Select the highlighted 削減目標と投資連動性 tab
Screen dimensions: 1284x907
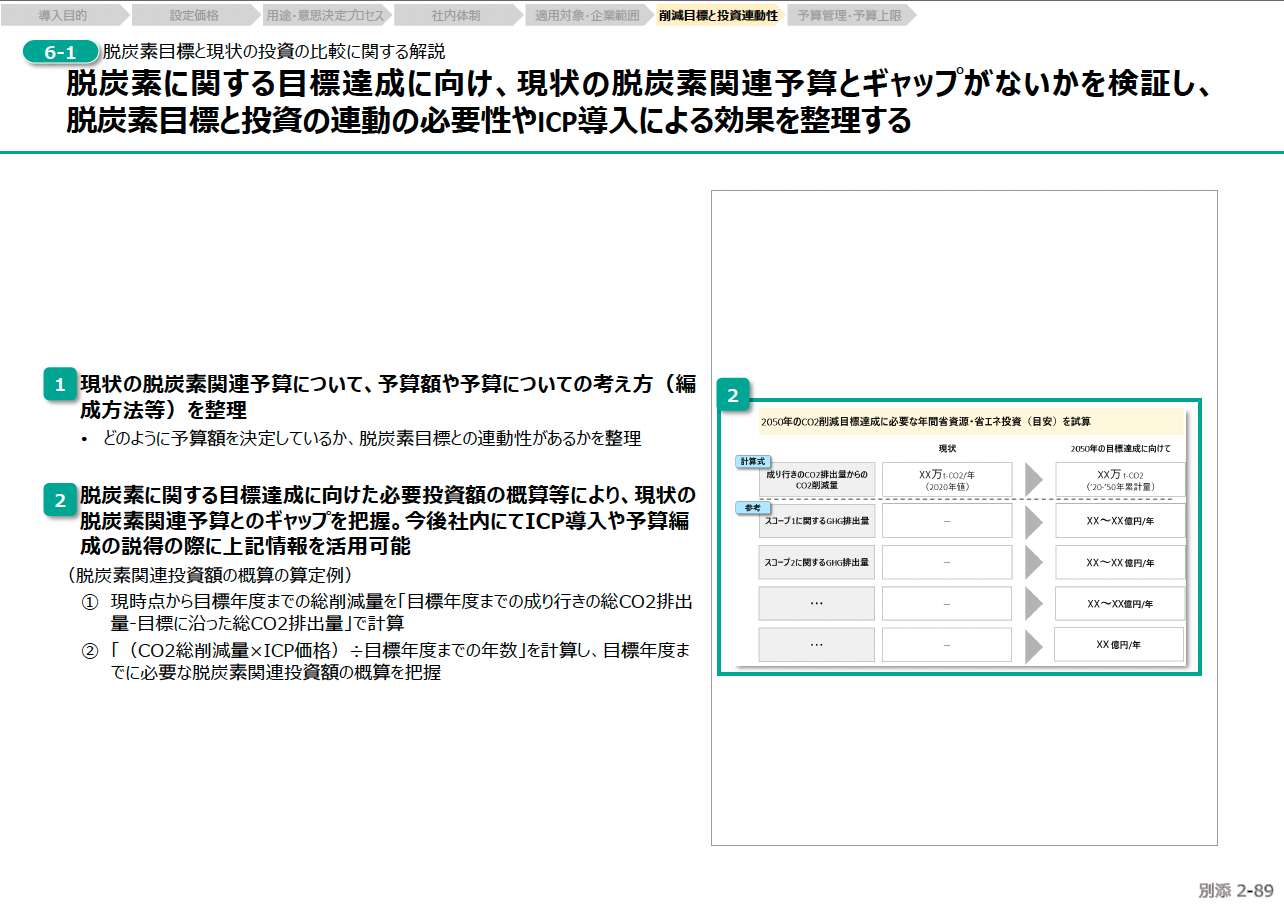click(718, 16)
